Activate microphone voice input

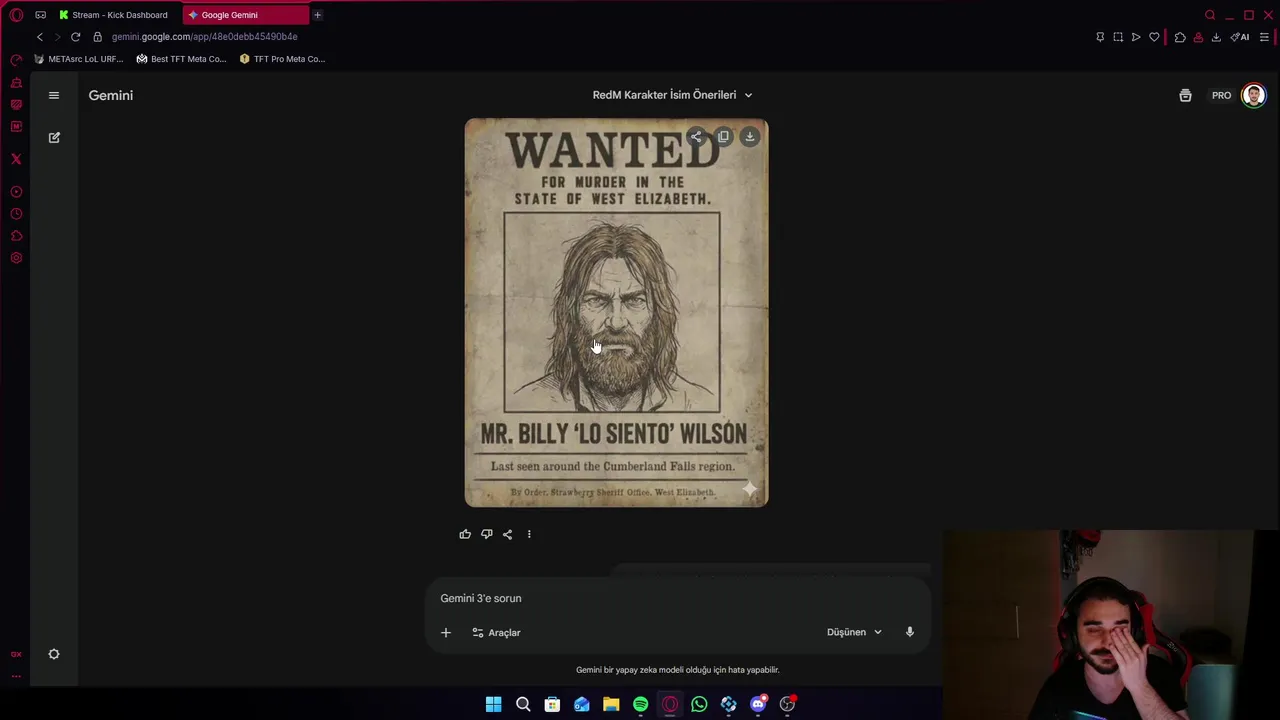[x=909, y=632]
